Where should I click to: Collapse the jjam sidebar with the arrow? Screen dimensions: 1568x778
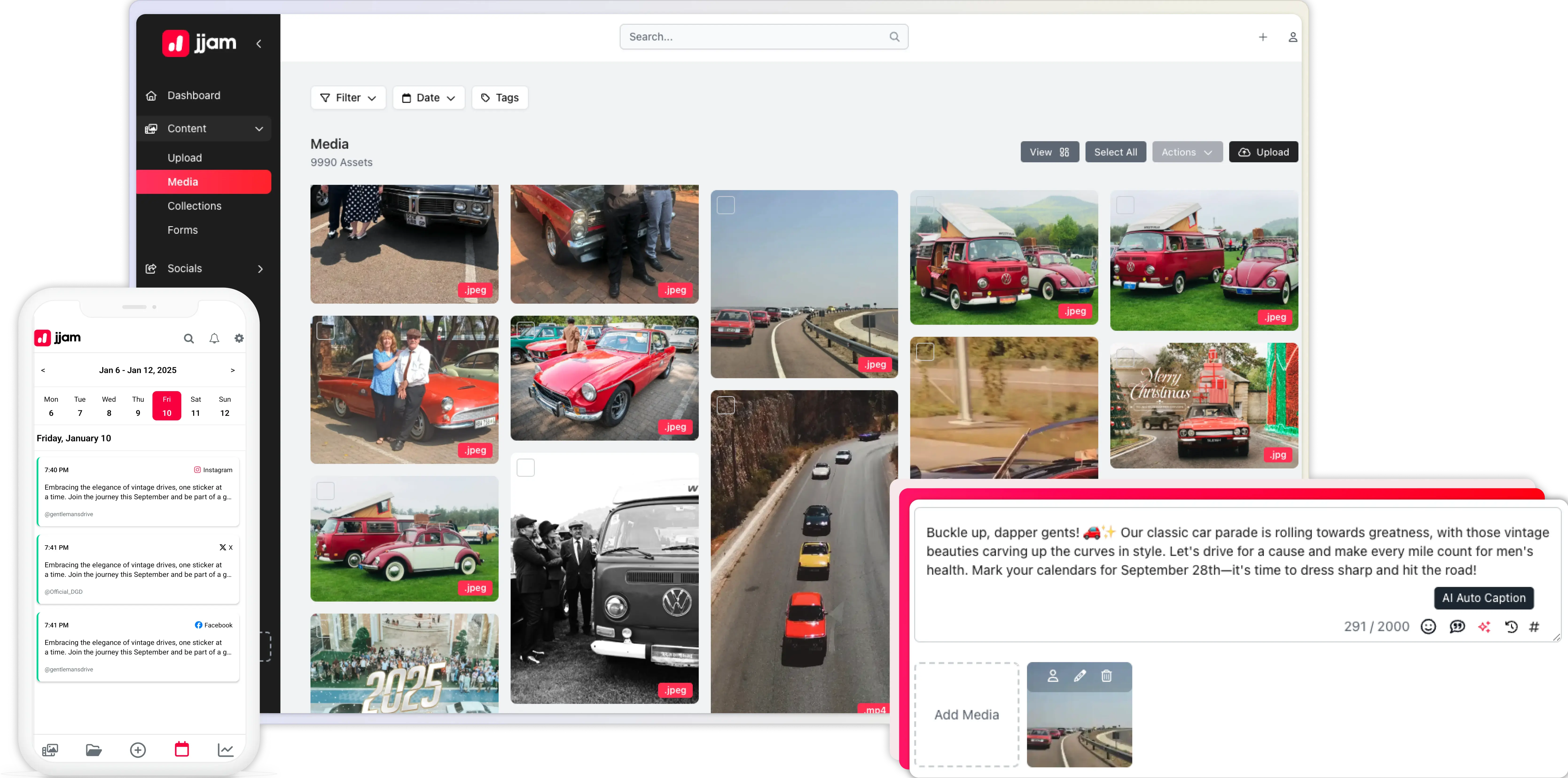point(259,44)
